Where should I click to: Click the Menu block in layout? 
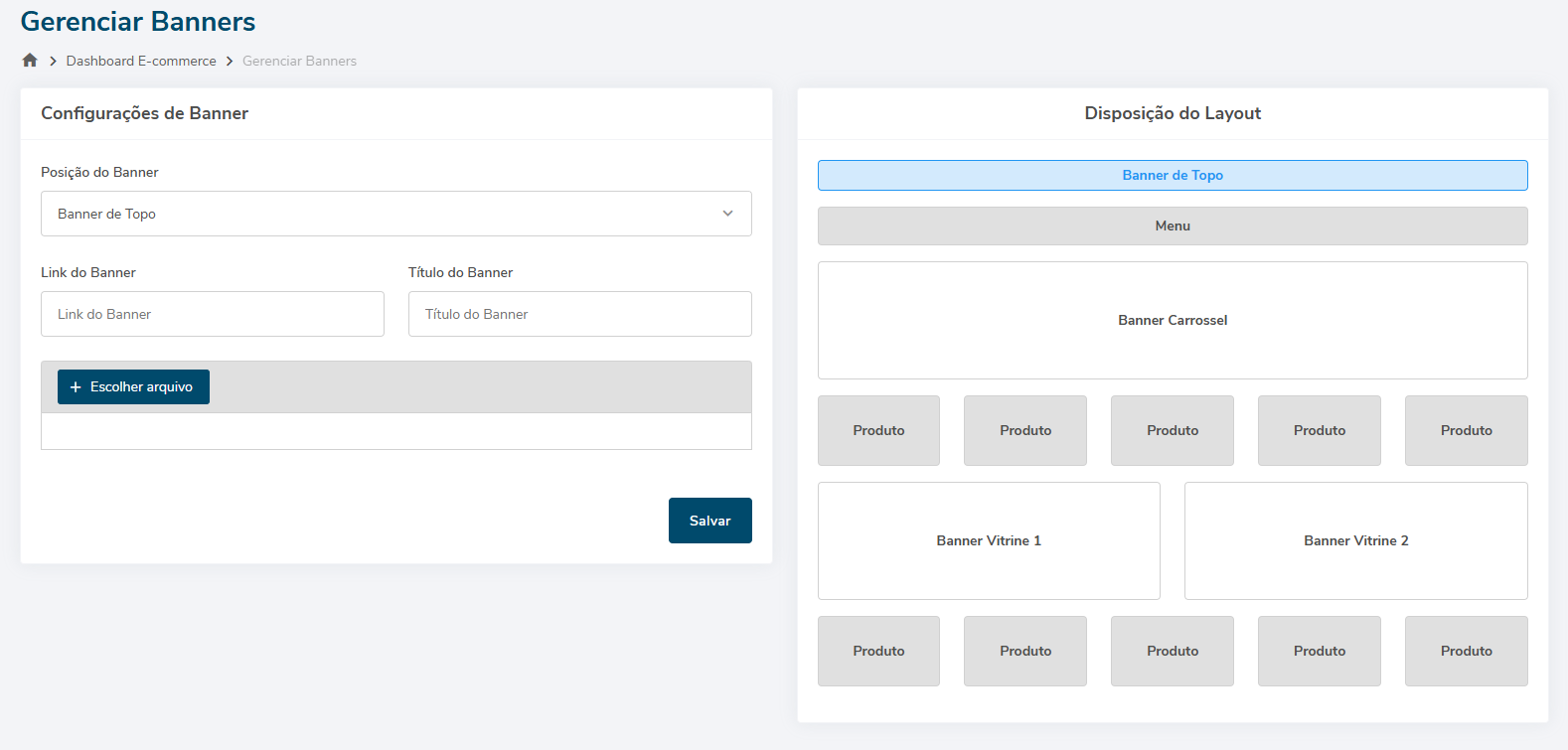(1173, 225)
